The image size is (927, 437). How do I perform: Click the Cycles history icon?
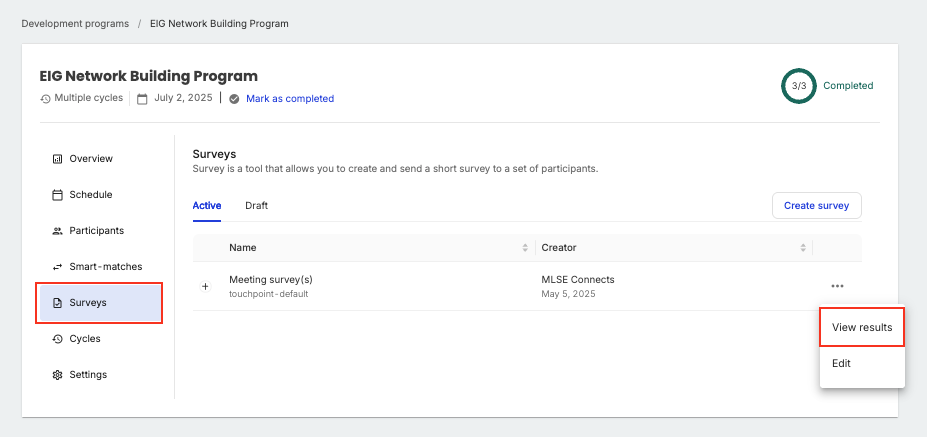tap(57, 339)
